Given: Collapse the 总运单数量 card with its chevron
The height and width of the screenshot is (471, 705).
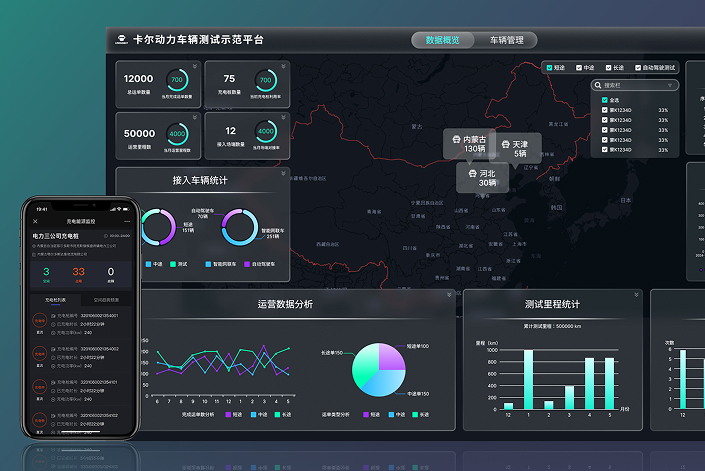Looking at the screenshot, I should pos(193,66).
